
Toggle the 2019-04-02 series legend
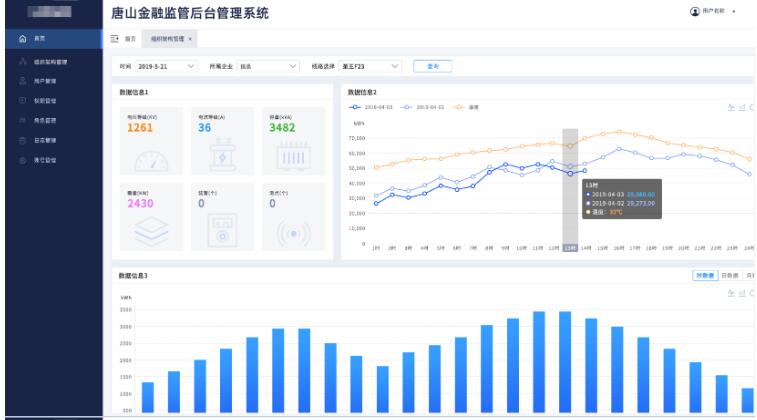[425, 105]
